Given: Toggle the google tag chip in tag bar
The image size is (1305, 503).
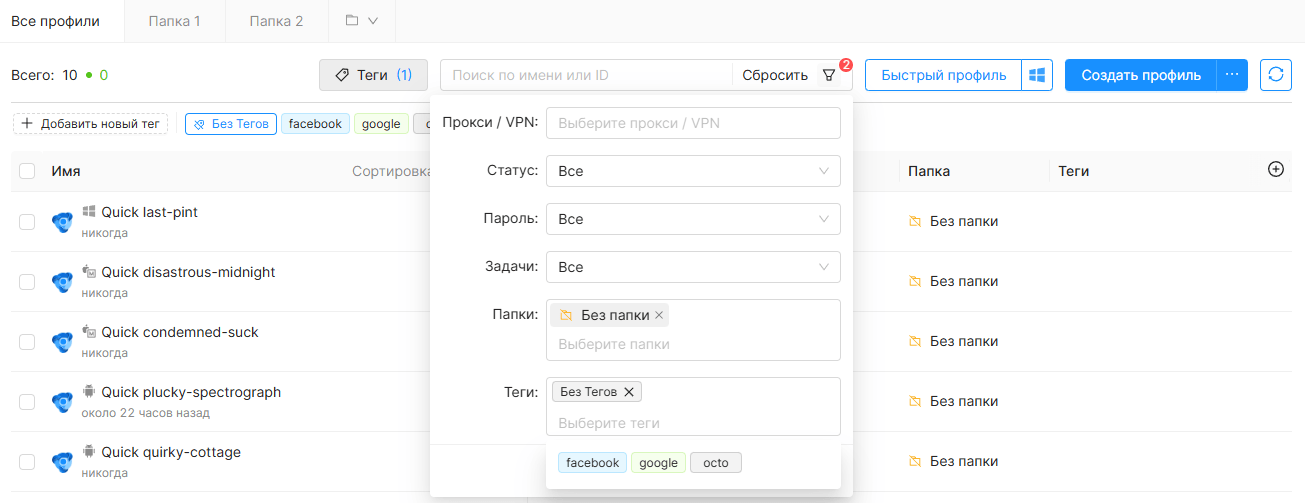Looking at the screenshot, I should pos(381,124).
